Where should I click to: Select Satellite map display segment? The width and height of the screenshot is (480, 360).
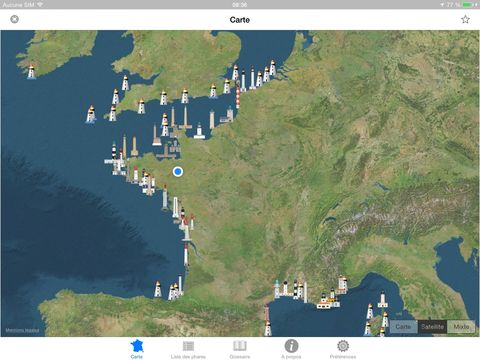(432, 327)
